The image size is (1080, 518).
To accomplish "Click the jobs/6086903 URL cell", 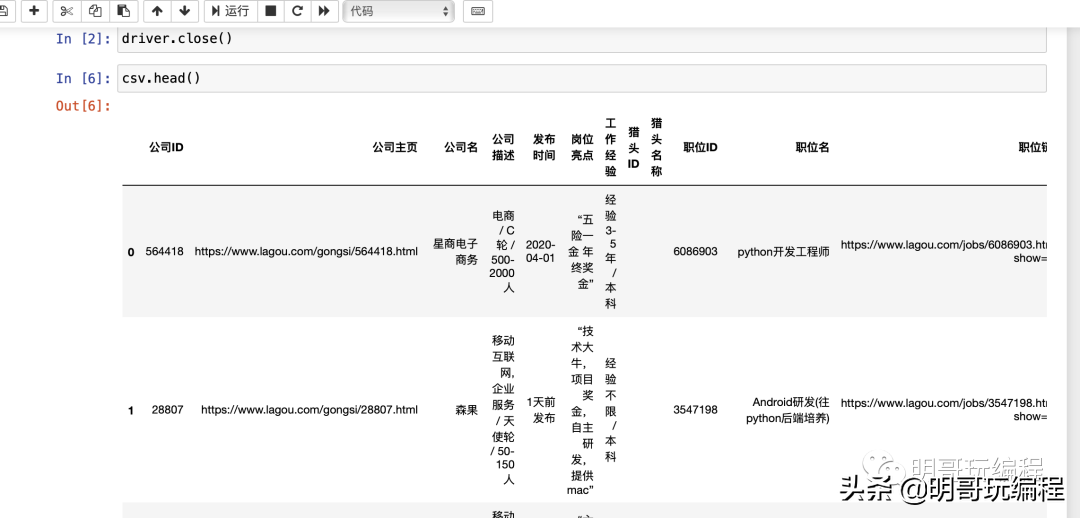I will [x=944, y=251].
